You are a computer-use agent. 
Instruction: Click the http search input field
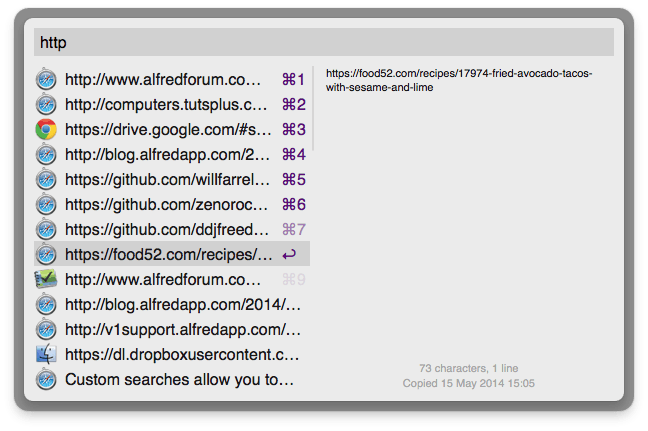[x=324, y=42]
